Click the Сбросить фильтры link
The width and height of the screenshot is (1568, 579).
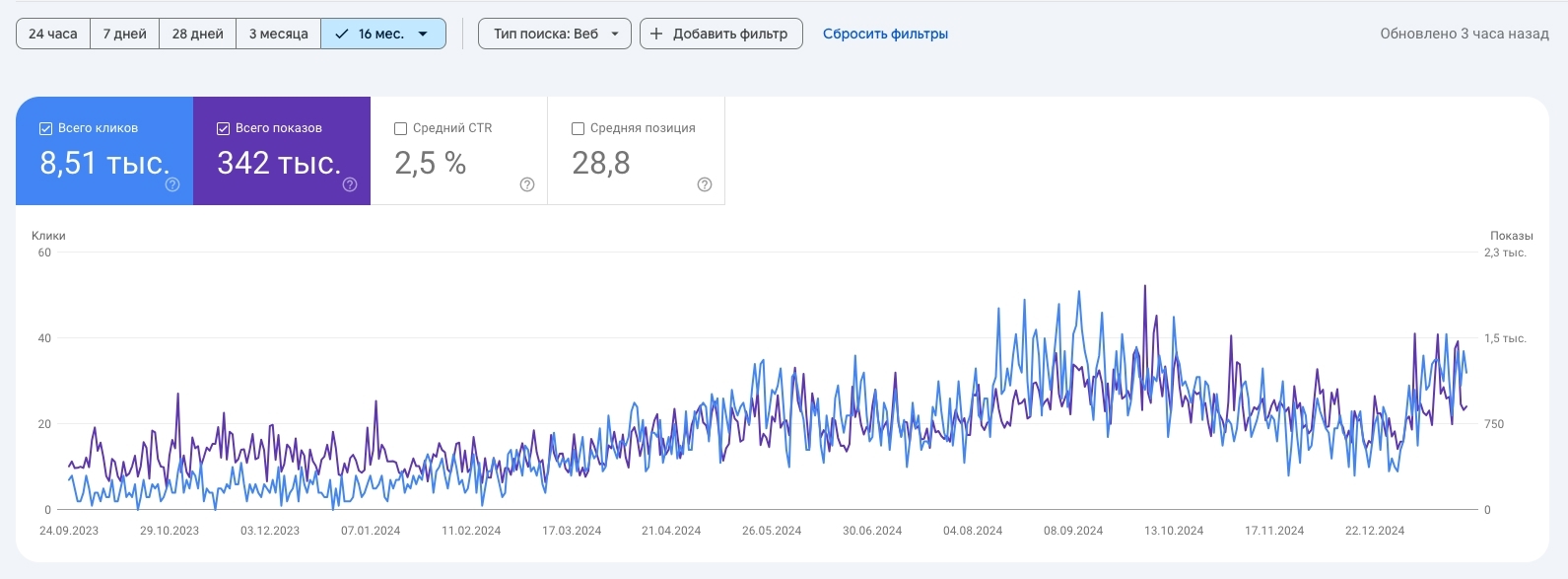885,34
